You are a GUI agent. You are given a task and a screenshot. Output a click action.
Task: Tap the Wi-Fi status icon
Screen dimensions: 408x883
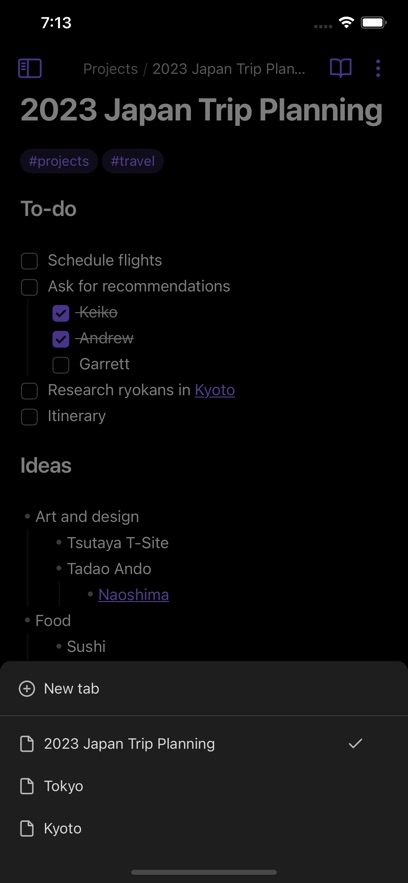tap(346, 23)
